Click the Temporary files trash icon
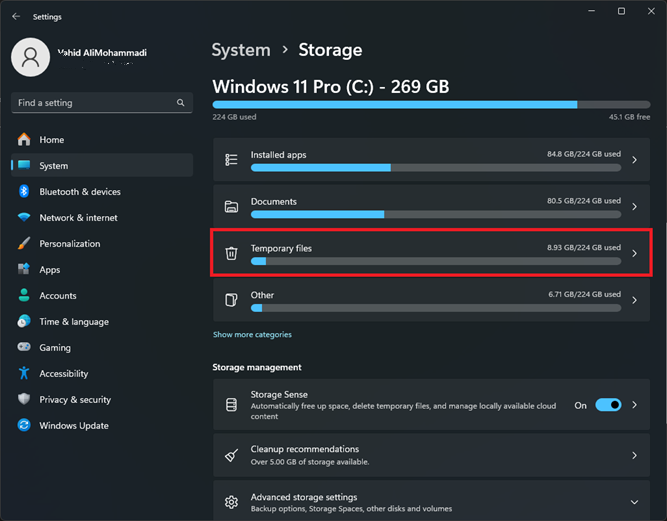667x521 pixels. (x=231, y=253)
